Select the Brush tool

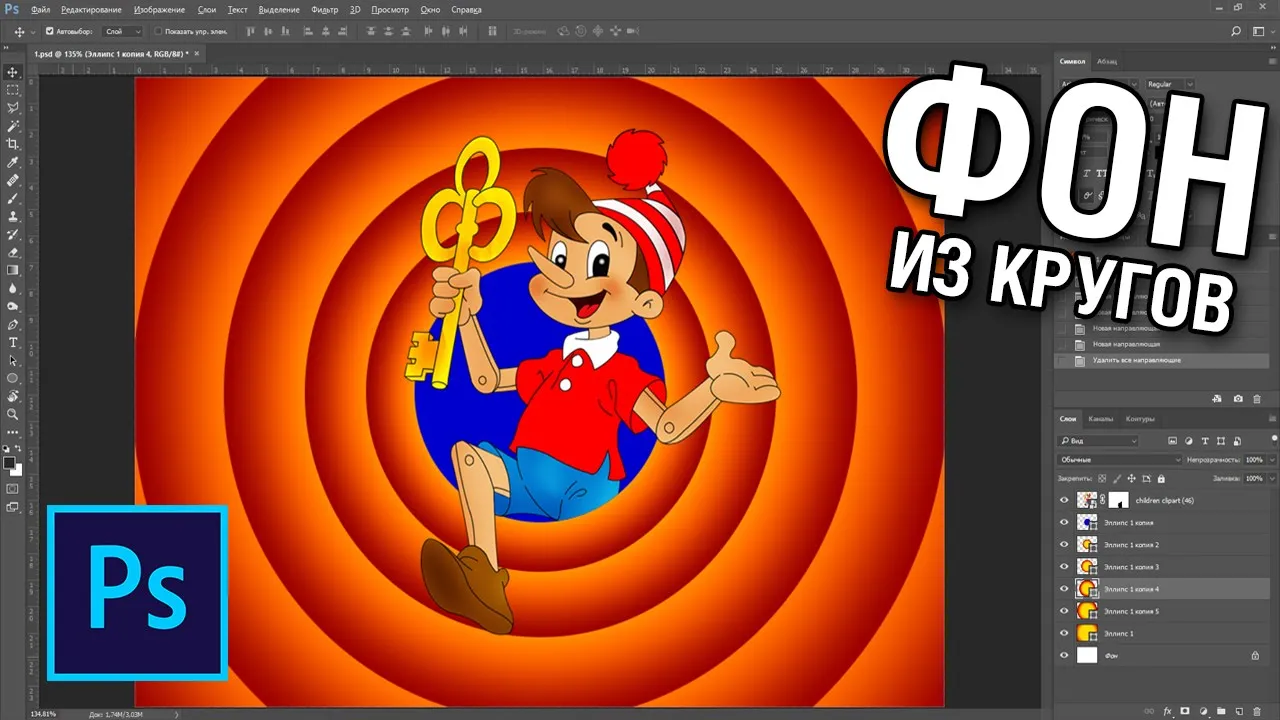[x=13, y=198]
